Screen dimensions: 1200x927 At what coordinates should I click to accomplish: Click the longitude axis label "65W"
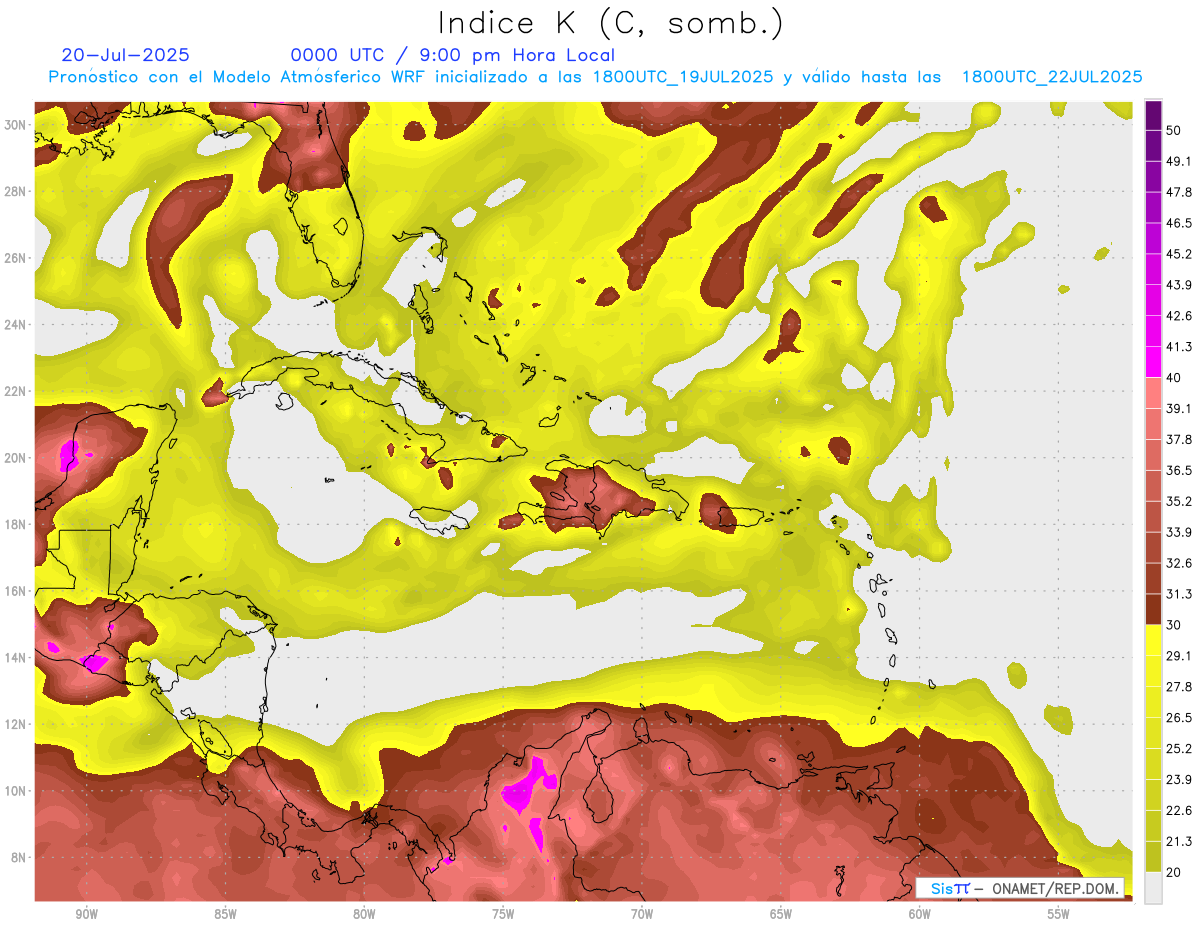[781, 914]
